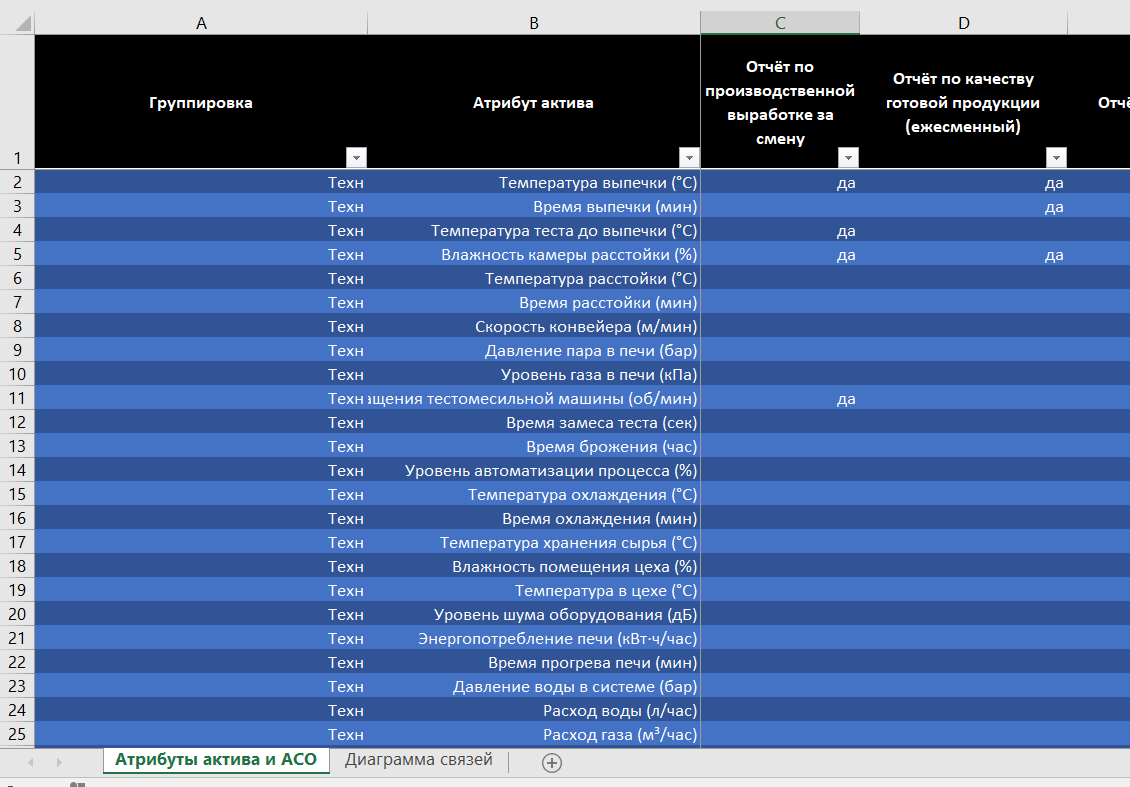Viewport: 1130px width, 787px height.
Task: Switch to Диаграмма связей sheet tab
Action: pos(418,760)
